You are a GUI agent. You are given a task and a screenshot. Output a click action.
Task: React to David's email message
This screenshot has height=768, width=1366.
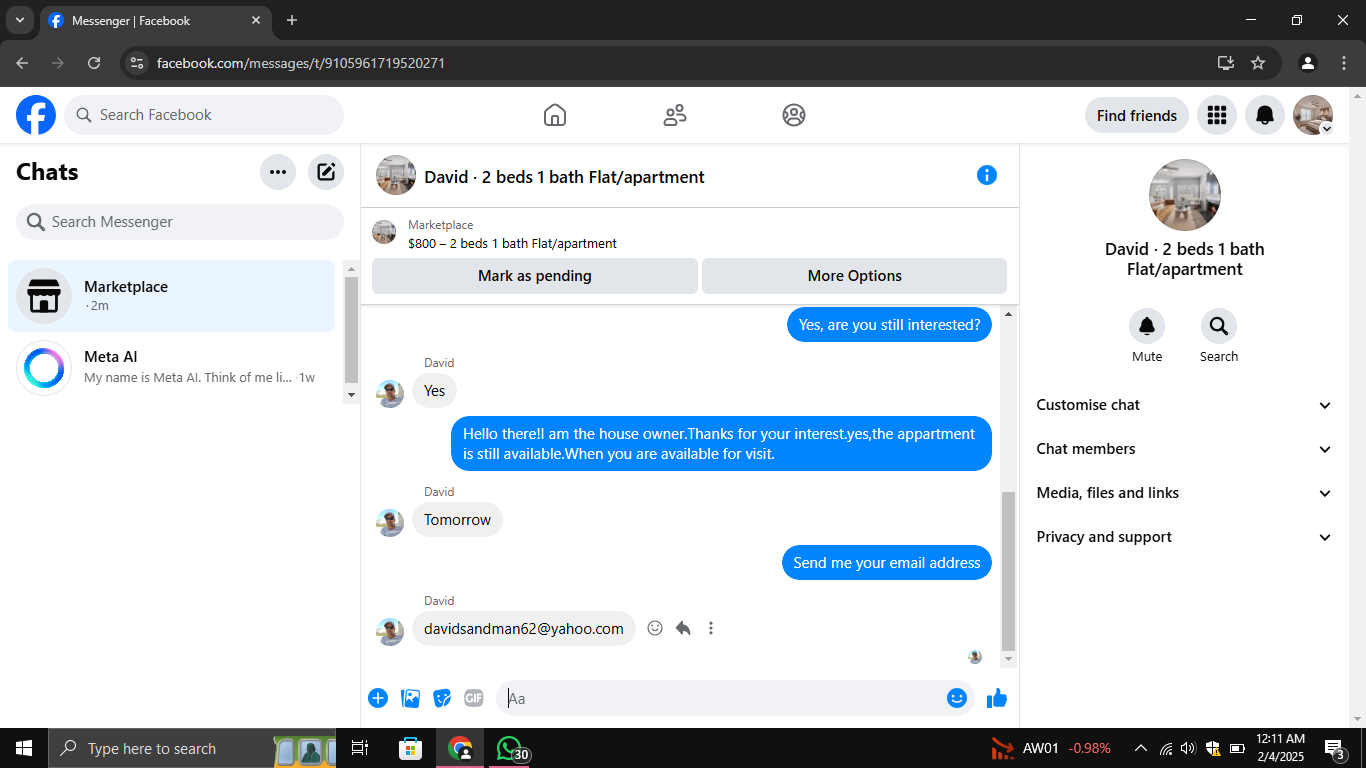(655, 628)
